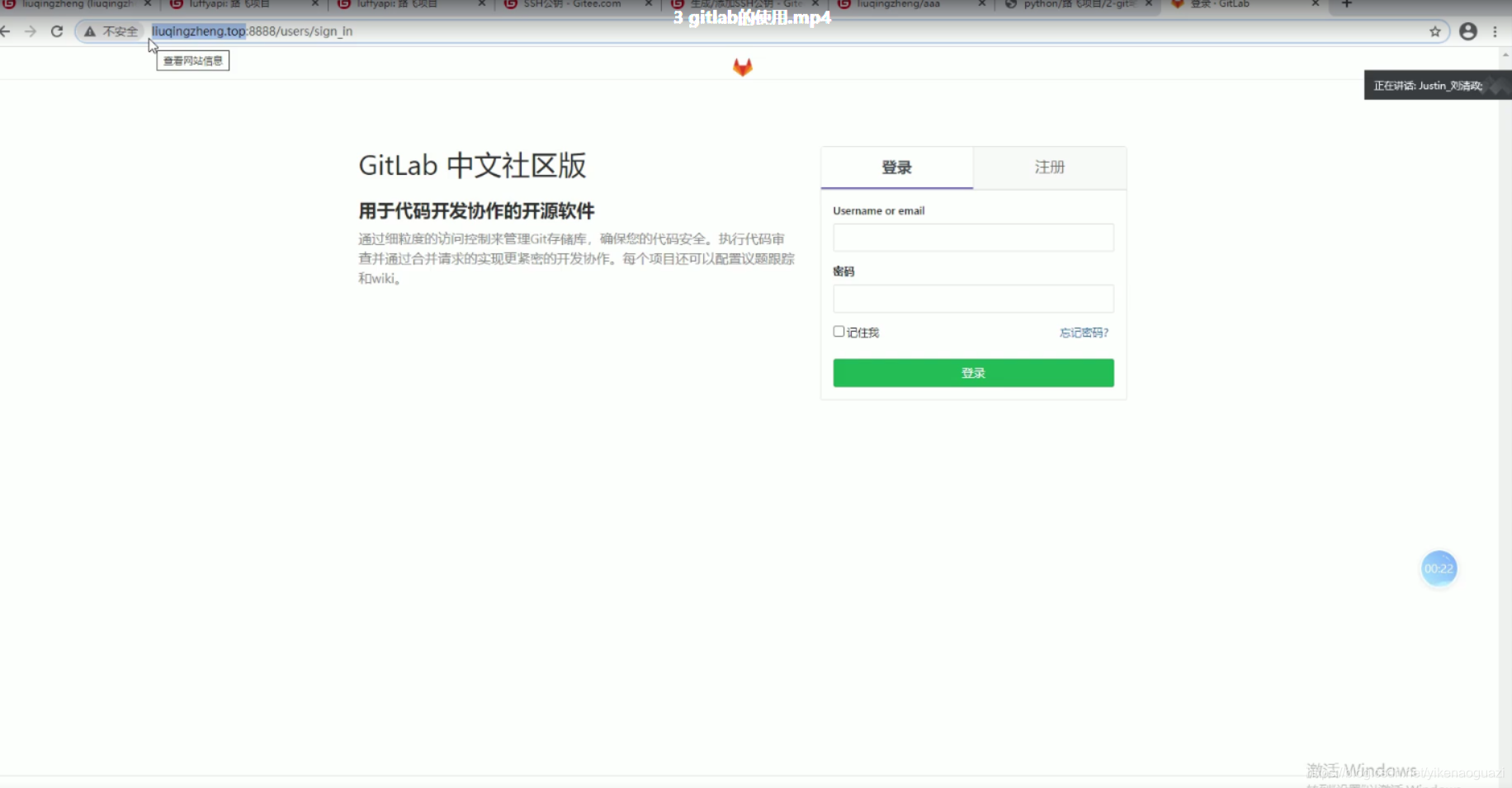This screenshot has width=1512, height=788.
Task: Click the not-secure warning triangle icon
Action: coord(90,31)
